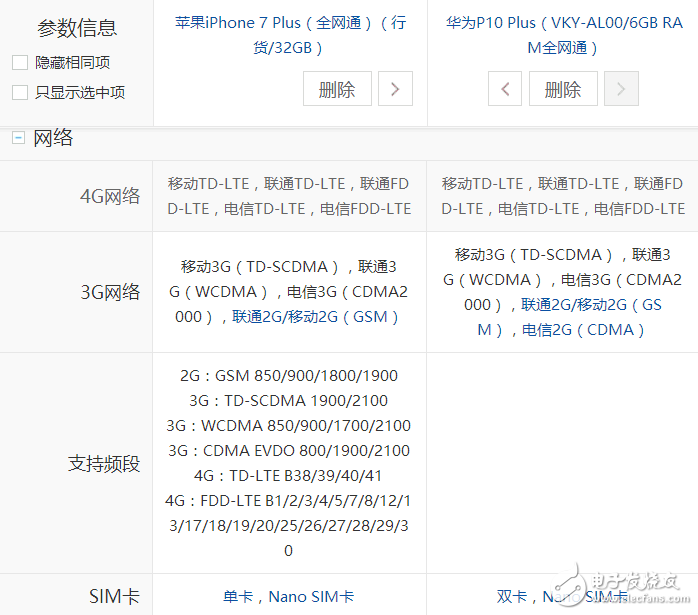Click the 双卡 link
Viewport: 698px width, 615px height.
pos(511,596)
